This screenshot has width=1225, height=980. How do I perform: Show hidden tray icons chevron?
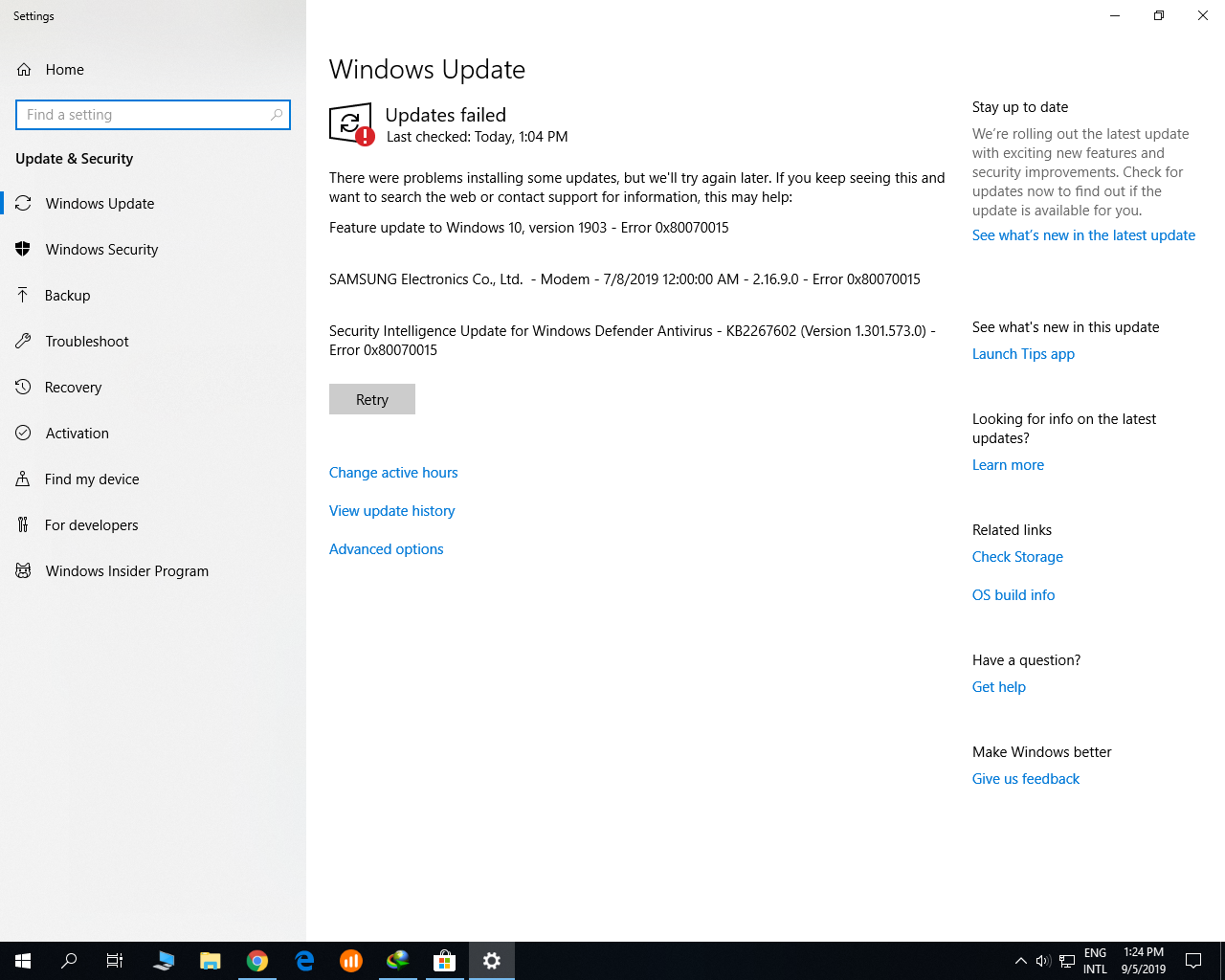point(1020,961)
